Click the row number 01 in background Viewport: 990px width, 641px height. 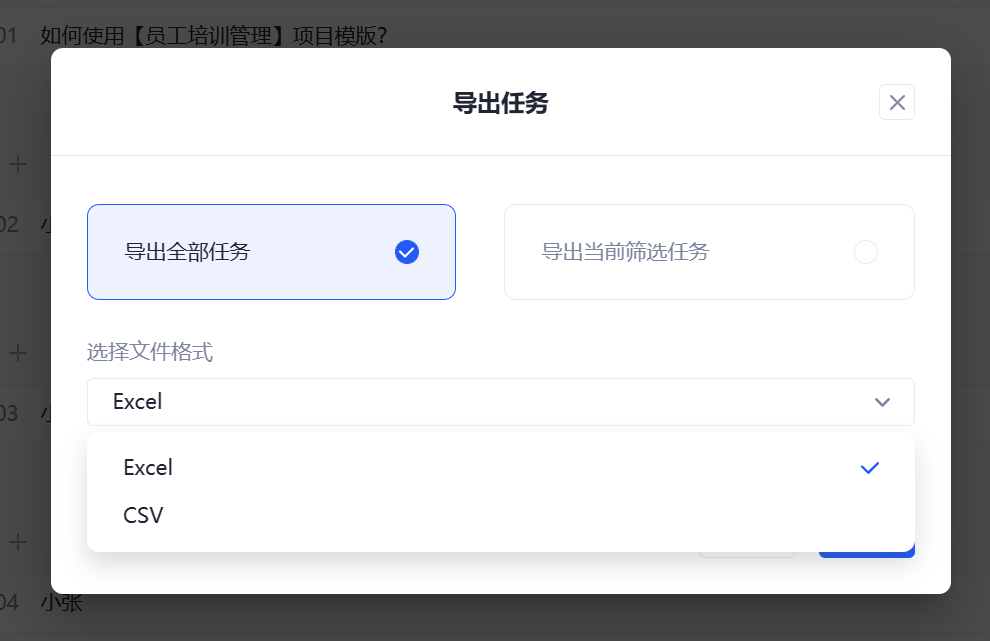pos(9,36)
